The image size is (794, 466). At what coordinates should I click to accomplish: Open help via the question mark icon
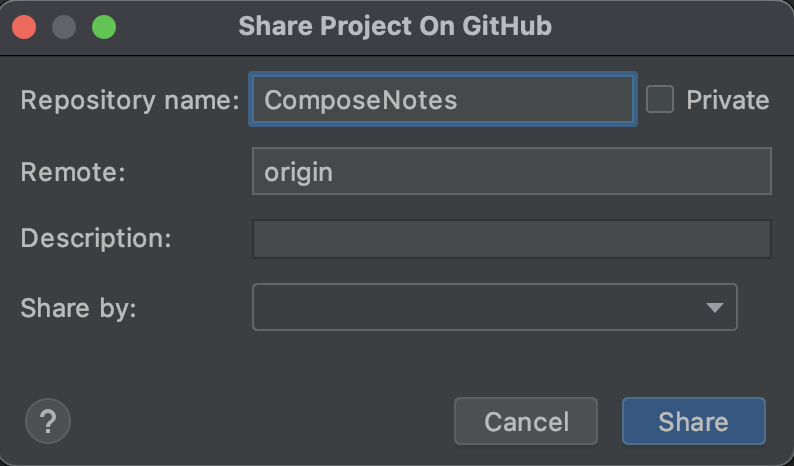pos(47,421)
